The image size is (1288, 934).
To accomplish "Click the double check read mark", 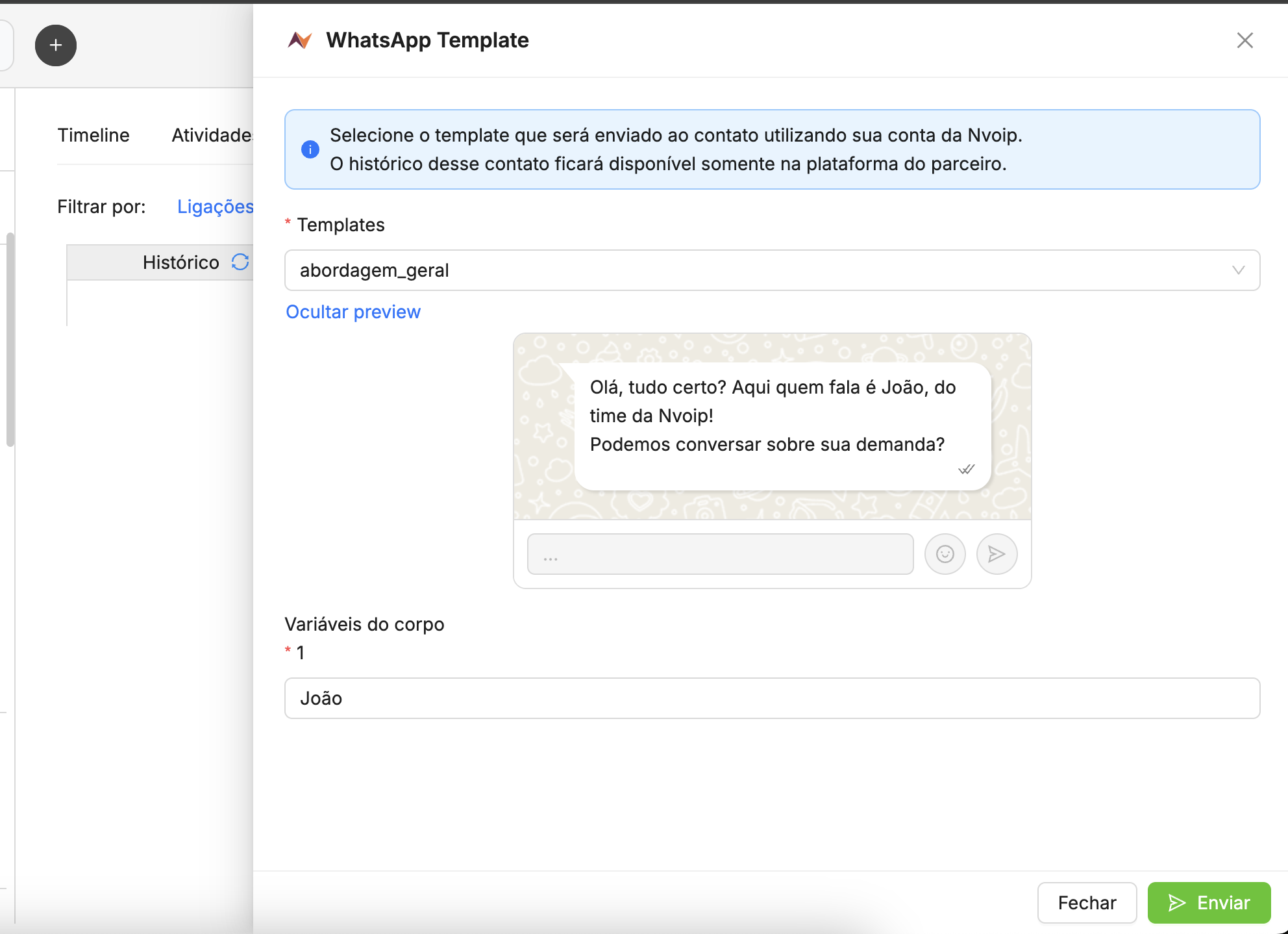I will 966,469.
